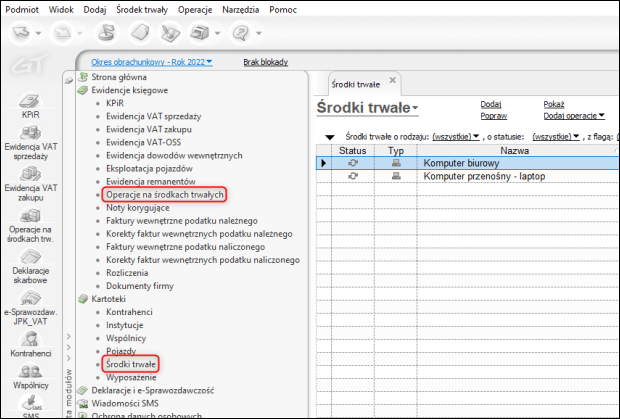
Task: Open e-Sprawozdaw. JPK_VAT sidebar icon
Action: click(x=30, y=308)
